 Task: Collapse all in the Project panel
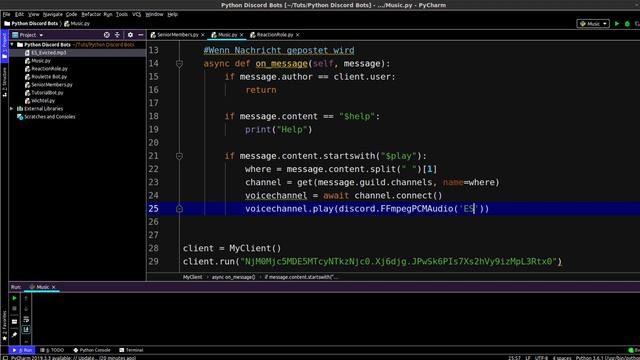(x=117, y=35)
